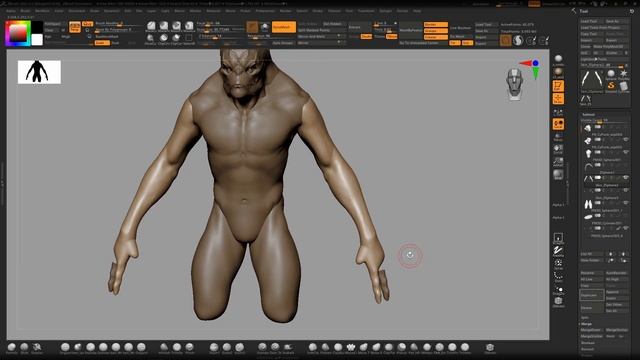Click Load Tools From Project button
The image size is (640, 360).
604,27
